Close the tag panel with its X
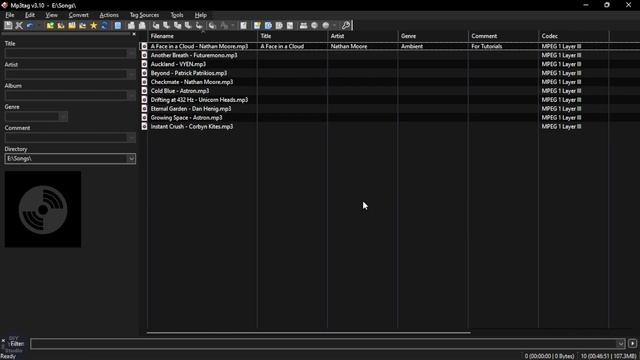 pyautogui.click(x=134, y=34)
